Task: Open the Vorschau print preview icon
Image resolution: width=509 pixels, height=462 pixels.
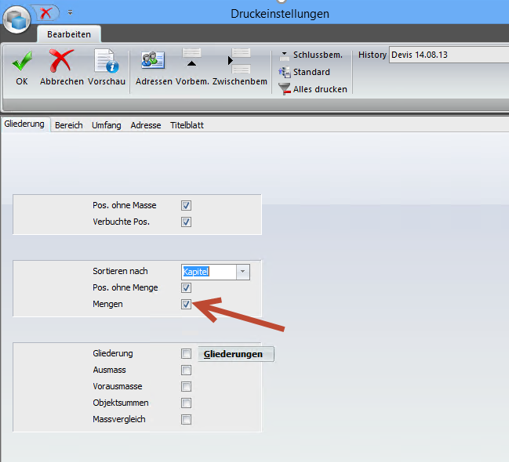Action: (x=106, y=61)
